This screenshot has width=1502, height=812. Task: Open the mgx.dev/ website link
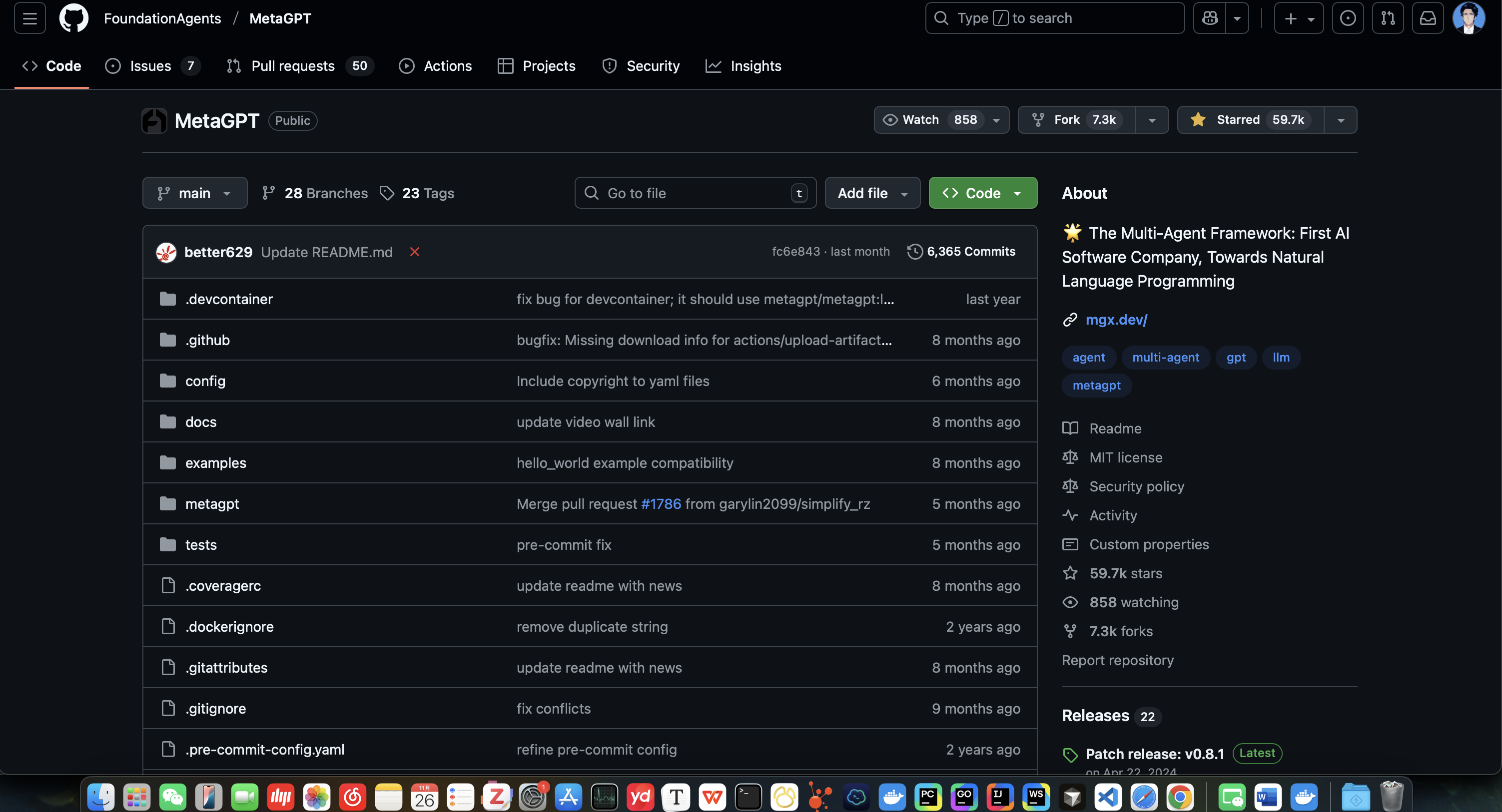1116,320
